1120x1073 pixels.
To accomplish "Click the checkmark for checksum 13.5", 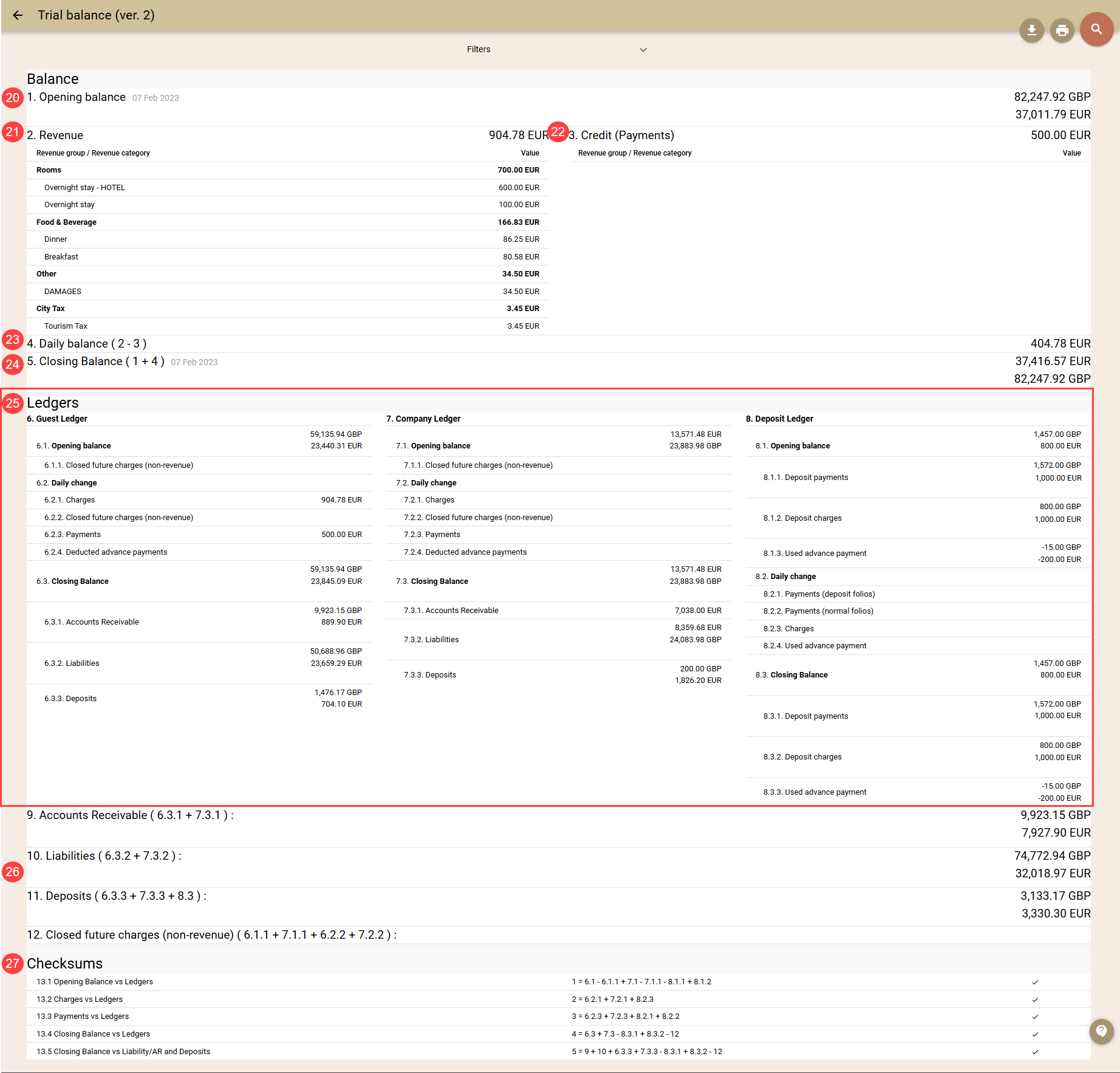I will click(1035, 1052).
